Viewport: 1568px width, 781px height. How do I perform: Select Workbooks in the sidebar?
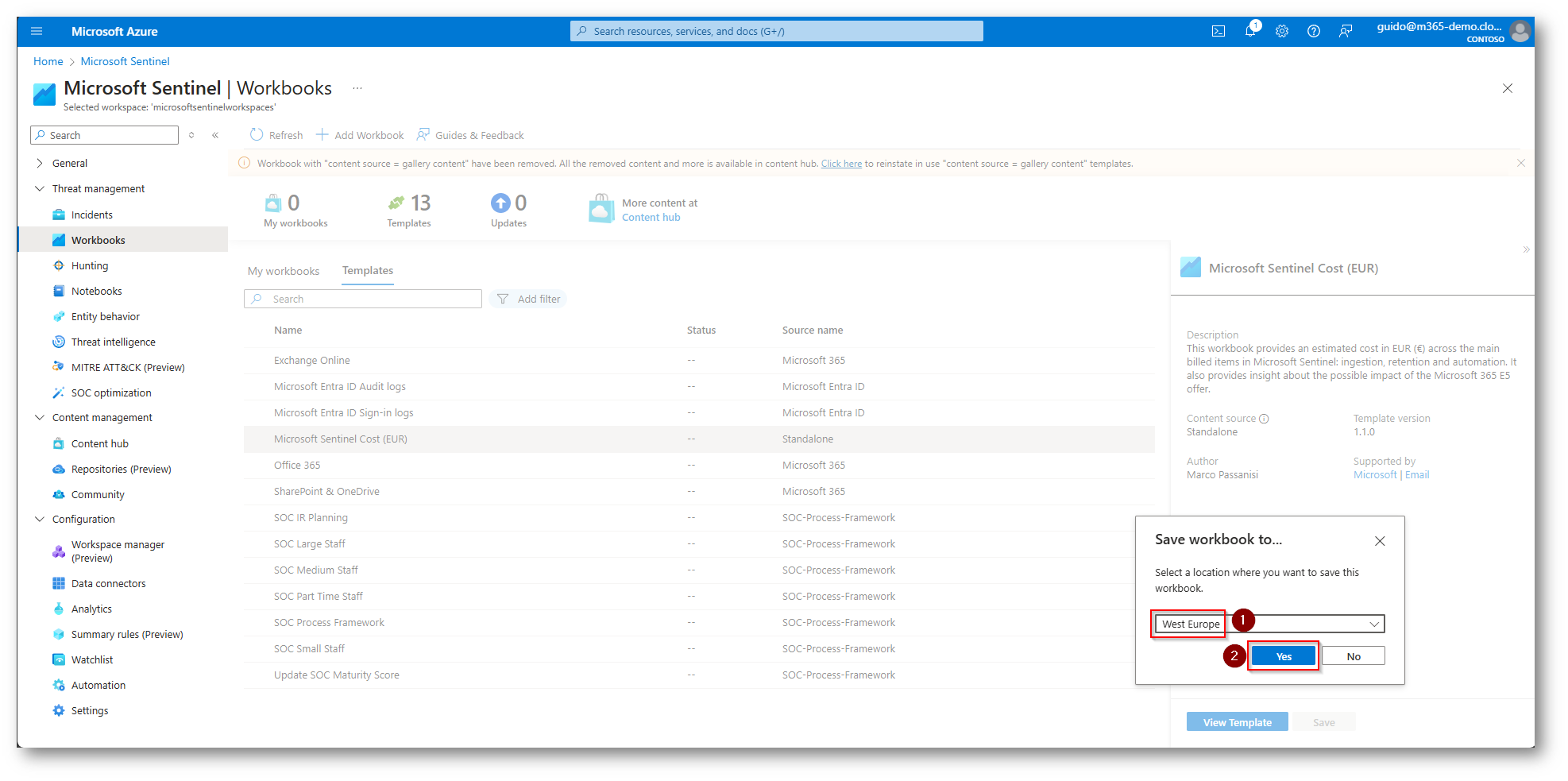coord(98,240)
